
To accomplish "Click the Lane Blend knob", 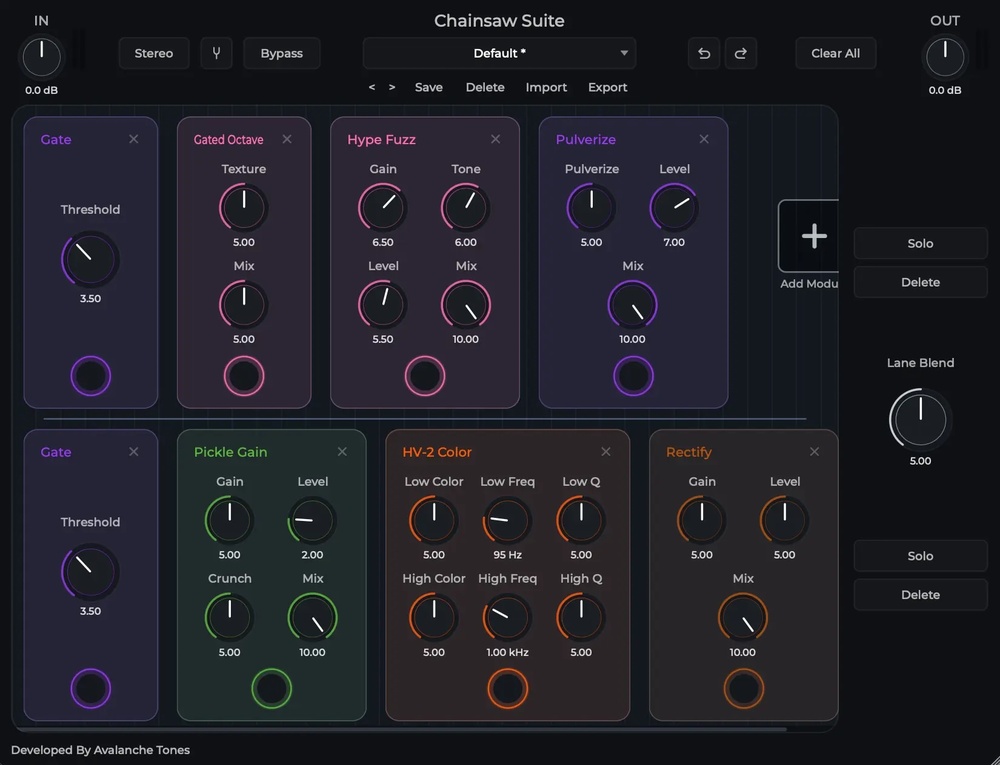I will 920,419.
